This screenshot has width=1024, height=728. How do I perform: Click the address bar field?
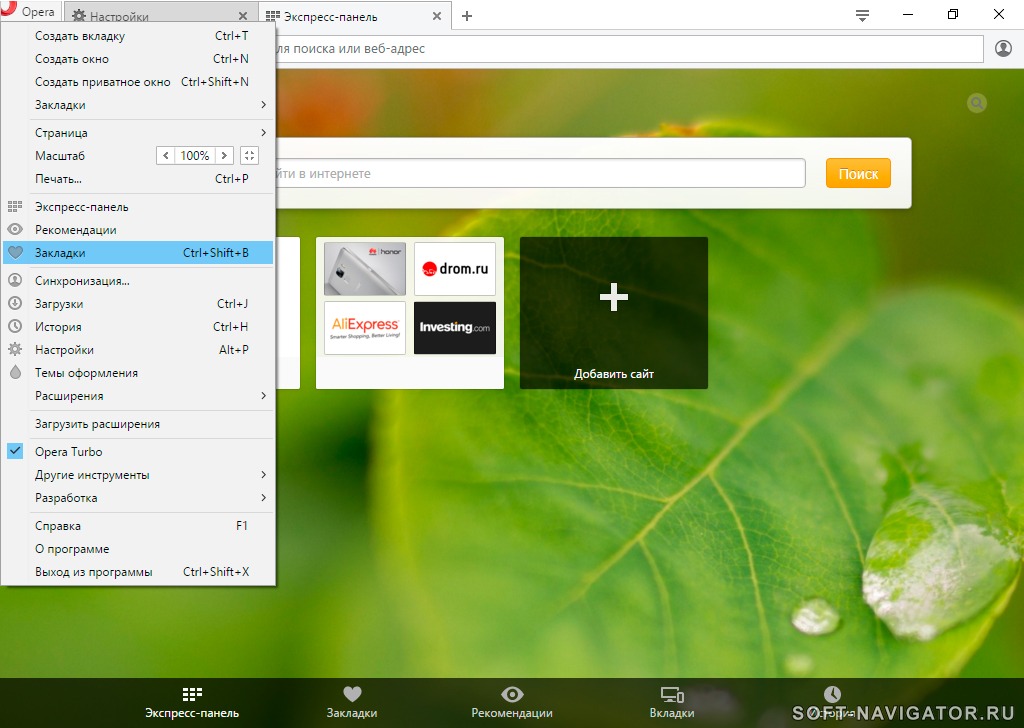click(x=628, y=49)
